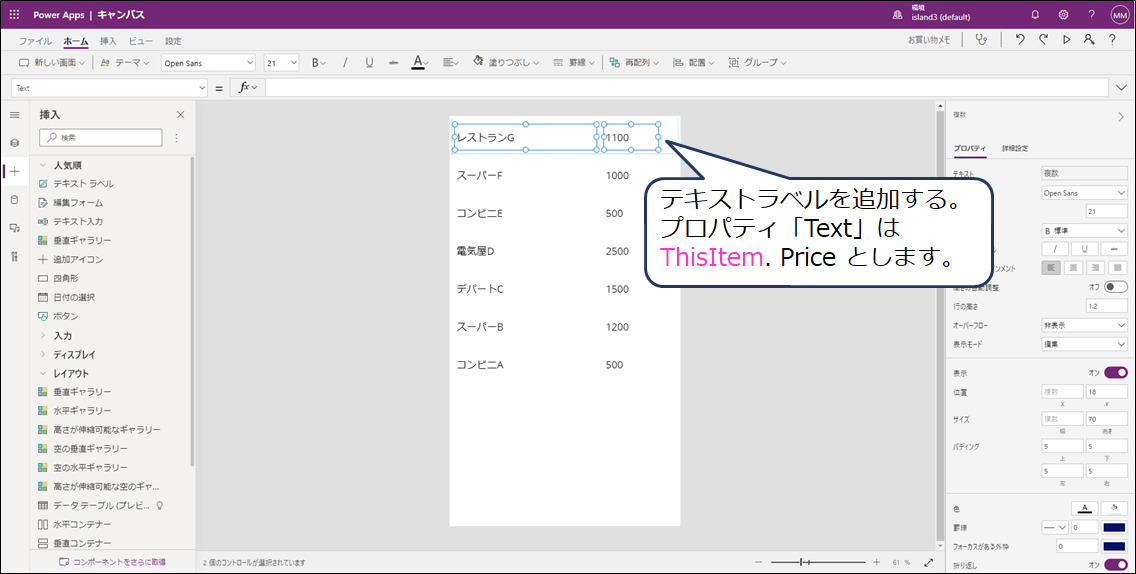Image resolution: width=1136 pixels, height=574 pixels.
Task: Click the font color A button under 色
Action: [1085, 508]
